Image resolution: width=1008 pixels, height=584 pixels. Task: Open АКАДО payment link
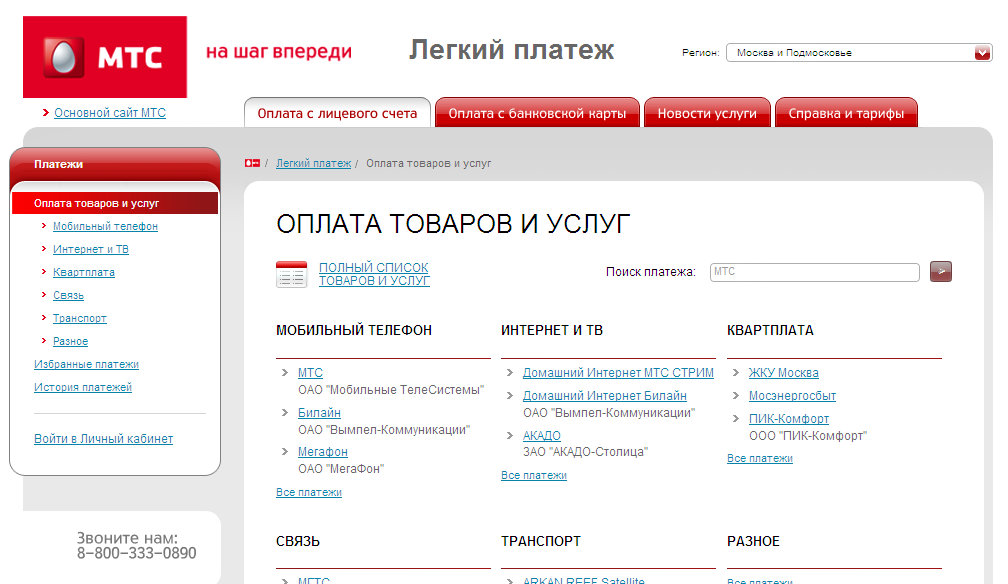[541, 436]
